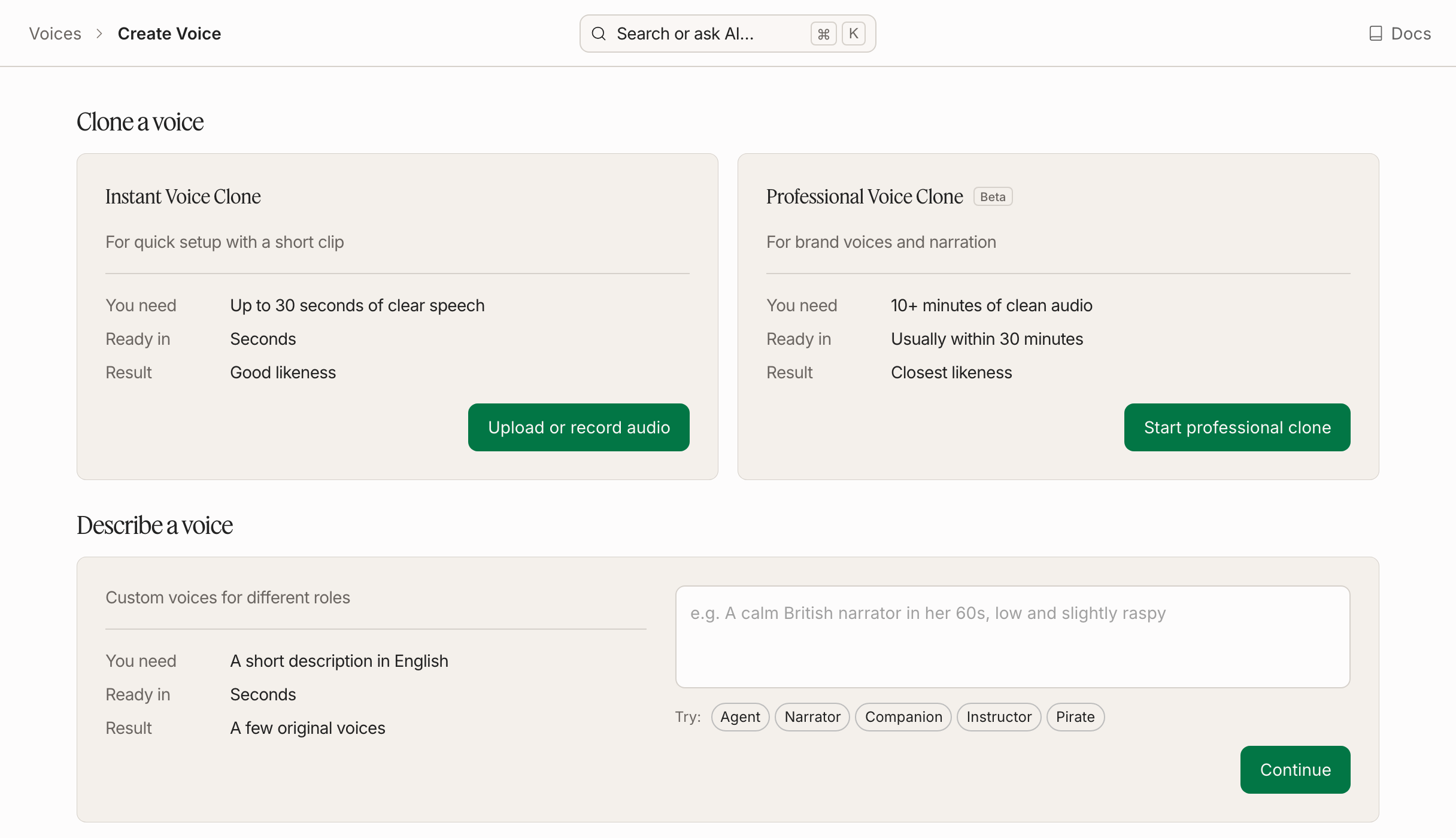Start professional clone

(x=1237, y=427)
